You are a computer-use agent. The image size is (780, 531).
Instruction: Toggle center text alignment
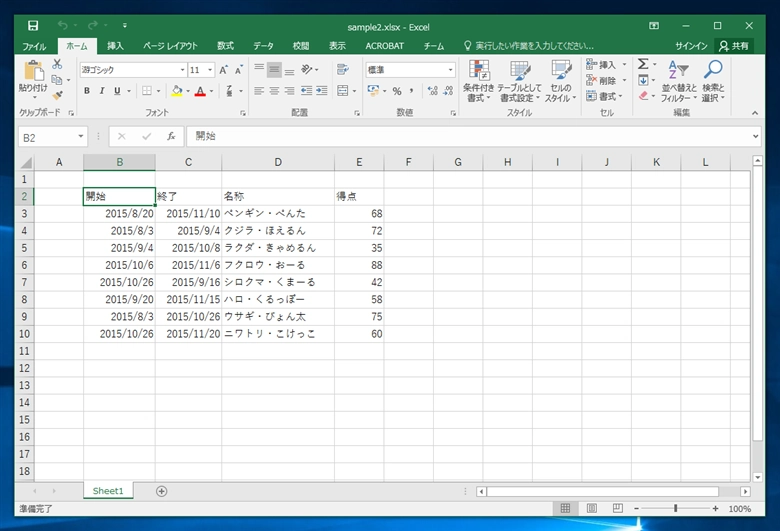coord(274,91)
